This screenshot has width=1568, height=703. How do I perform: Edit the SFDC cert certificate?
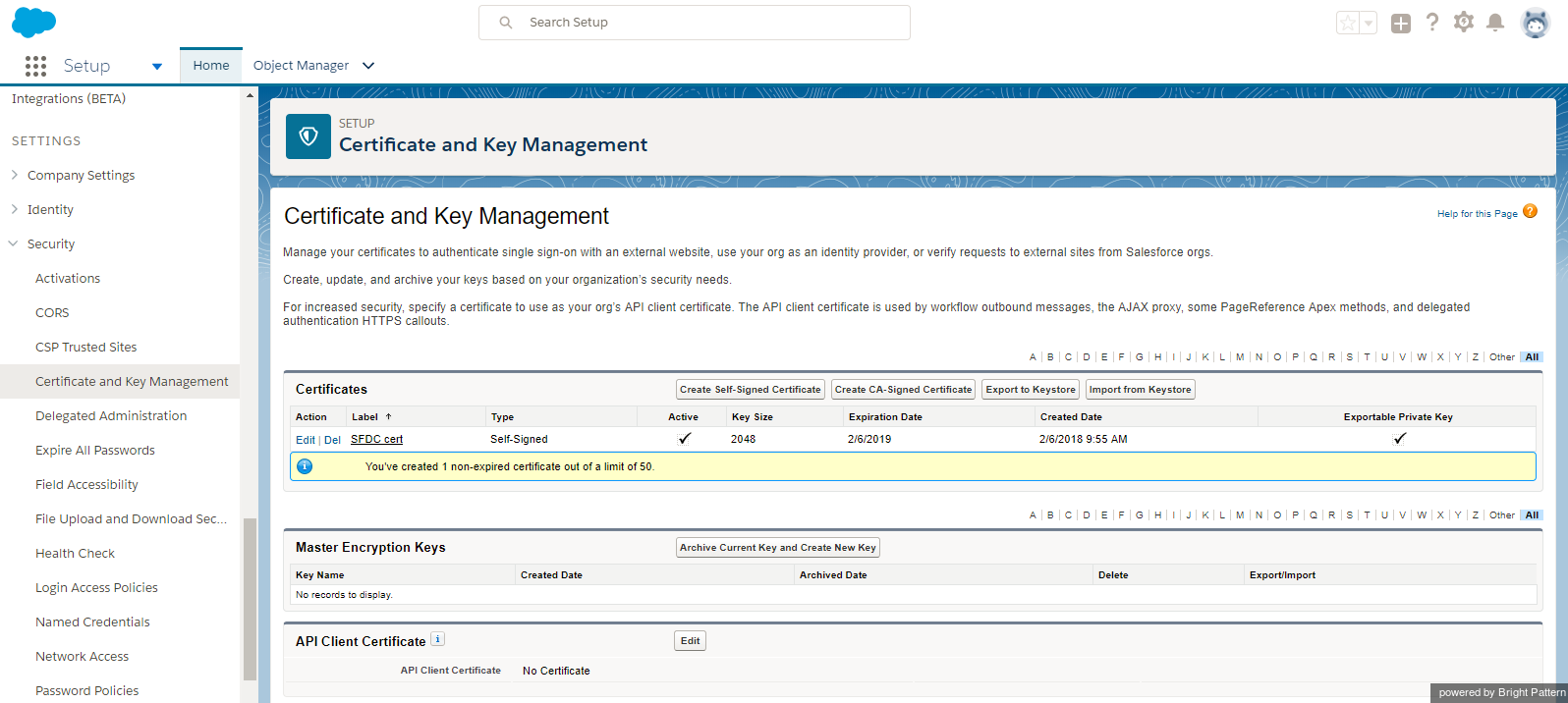click(306, 440)
